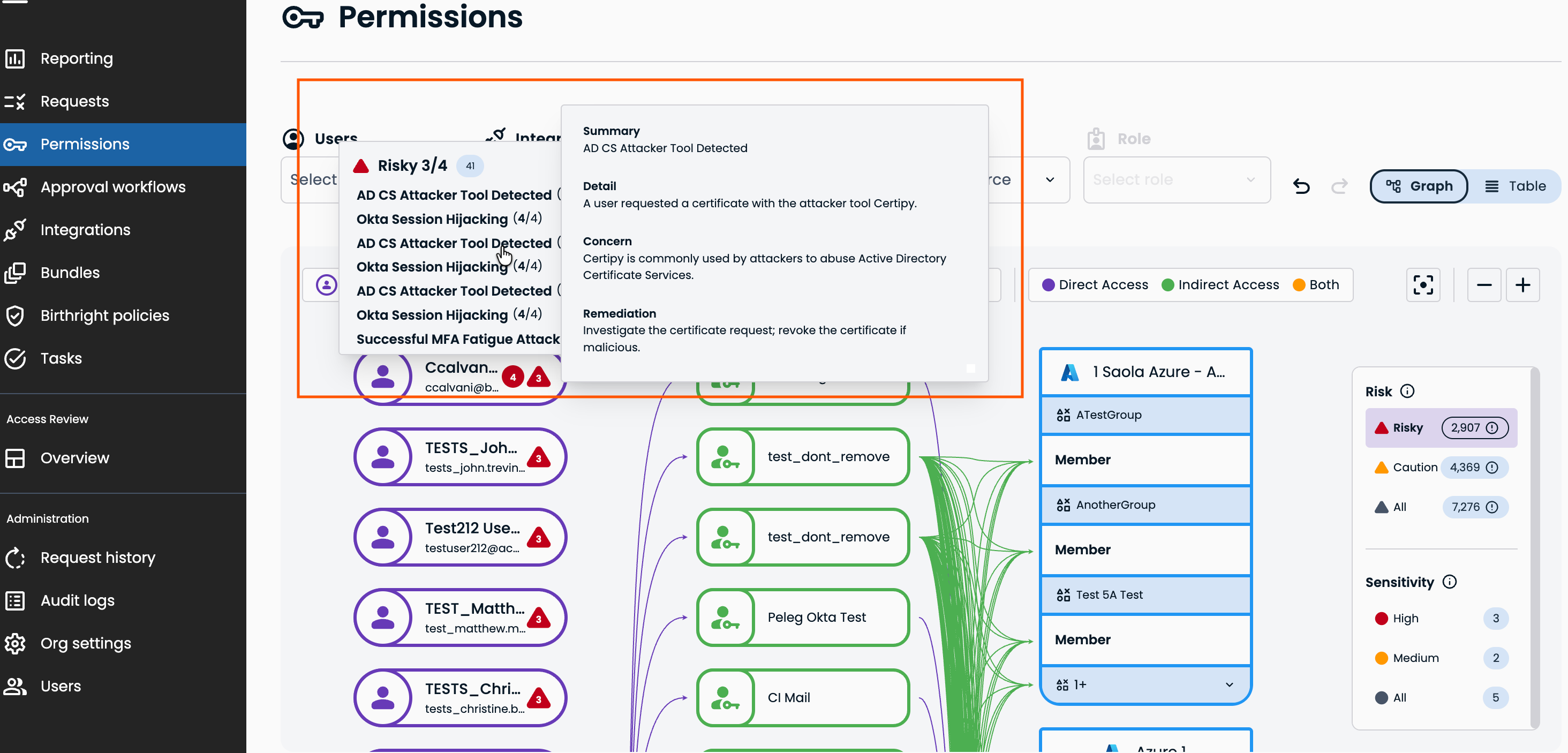Filter by High sensitivity
1568x753 pixels.
pyautogui.click(x=1441, y=619)
